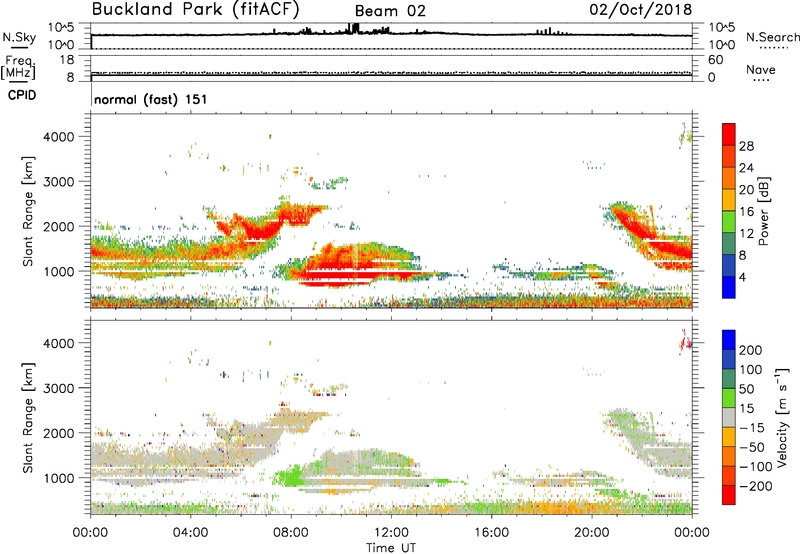Click the blue bottom of power colorbar

click(729, 287)
